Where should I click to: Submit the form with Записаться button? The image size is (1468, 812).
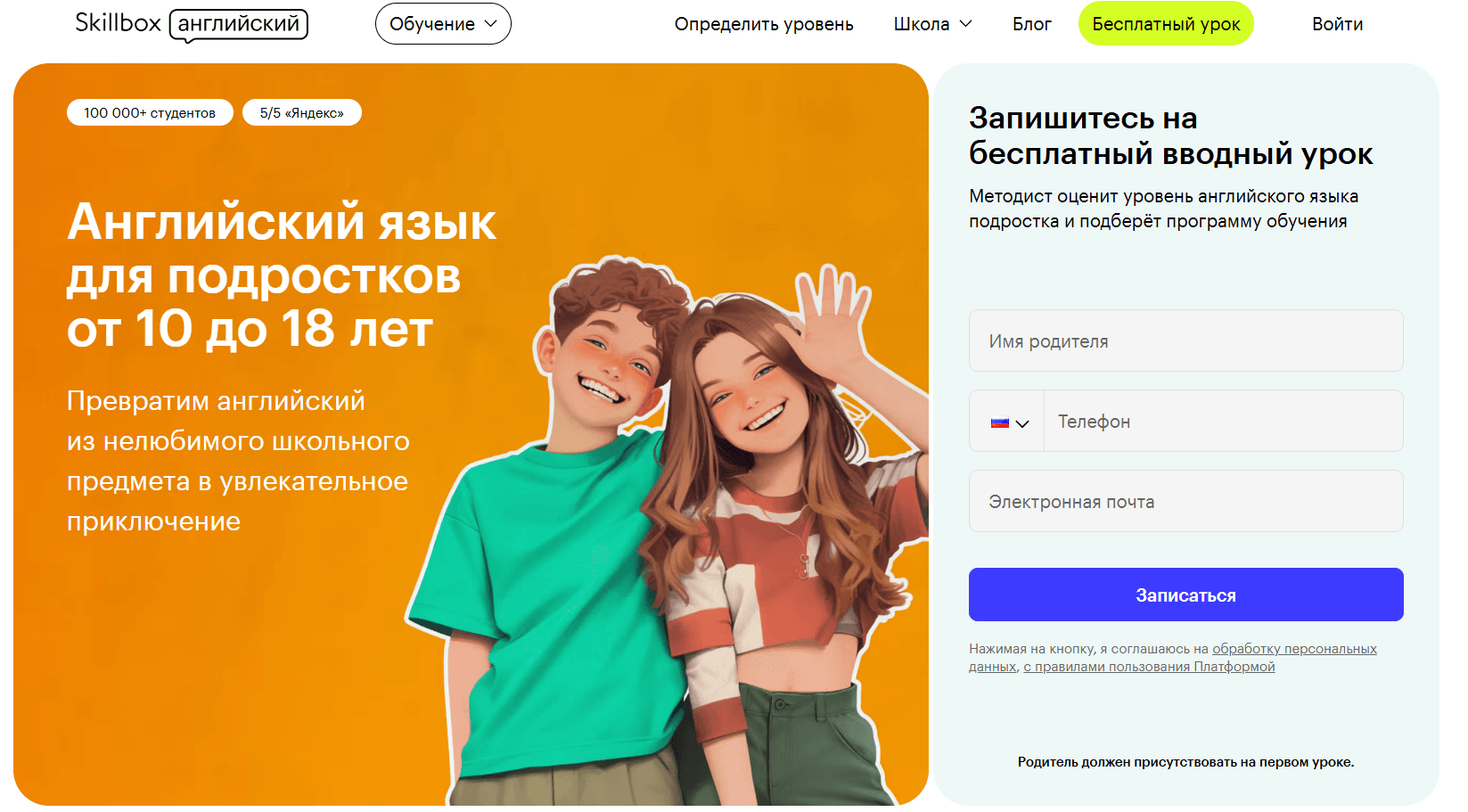(x=1185, y=595)
